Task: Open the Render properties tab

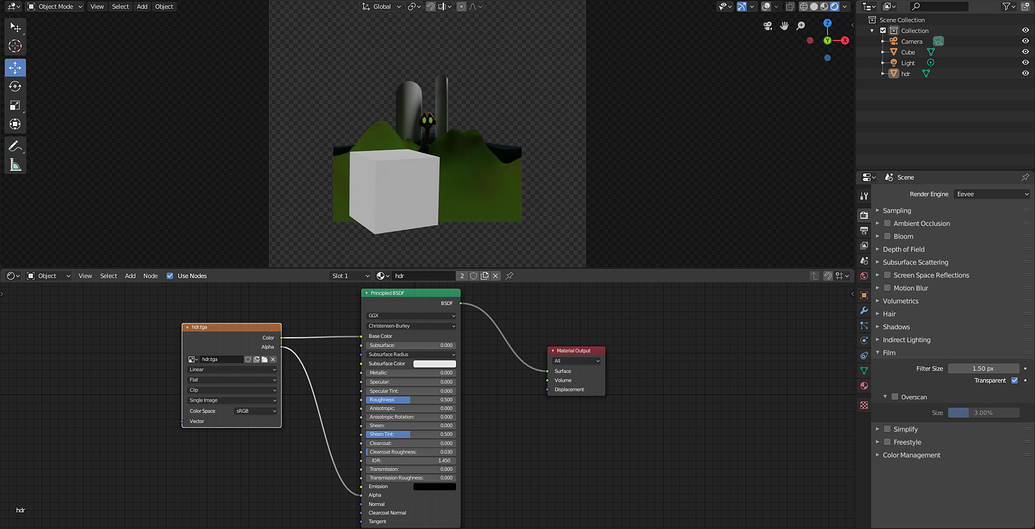Action: click(x=864, y=215)
